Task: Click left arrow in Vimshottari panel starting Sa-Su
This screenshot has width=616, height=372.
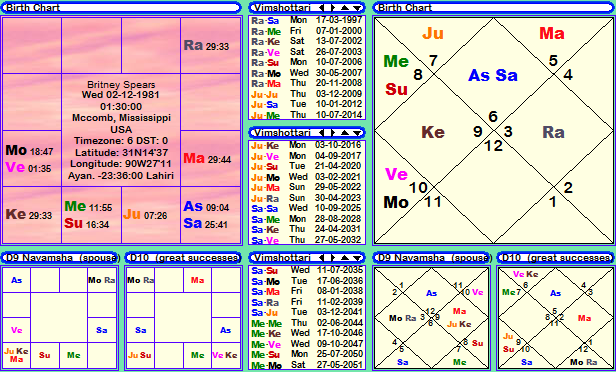Action: click(x=321, y=258)
